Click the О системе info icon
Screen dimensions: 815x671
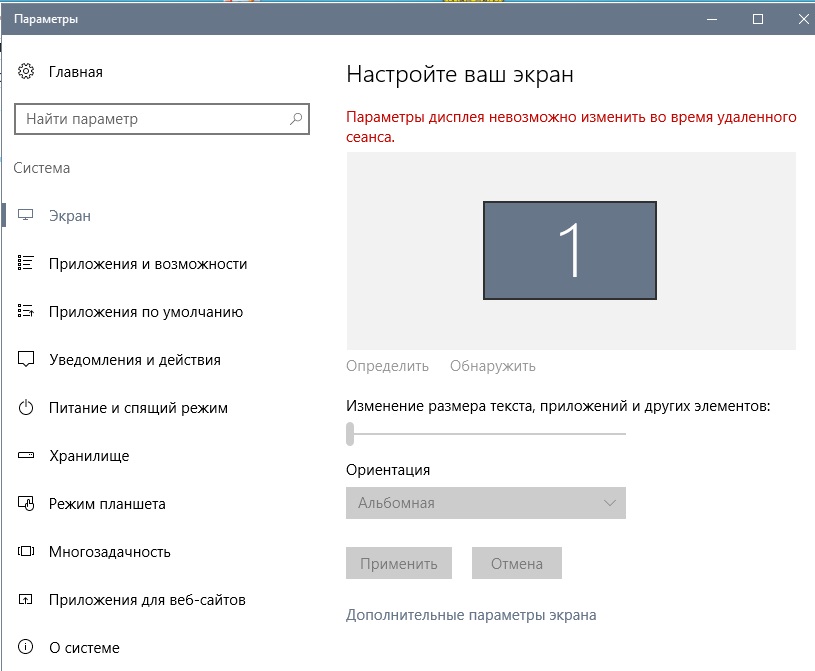(x=27, y=648)
